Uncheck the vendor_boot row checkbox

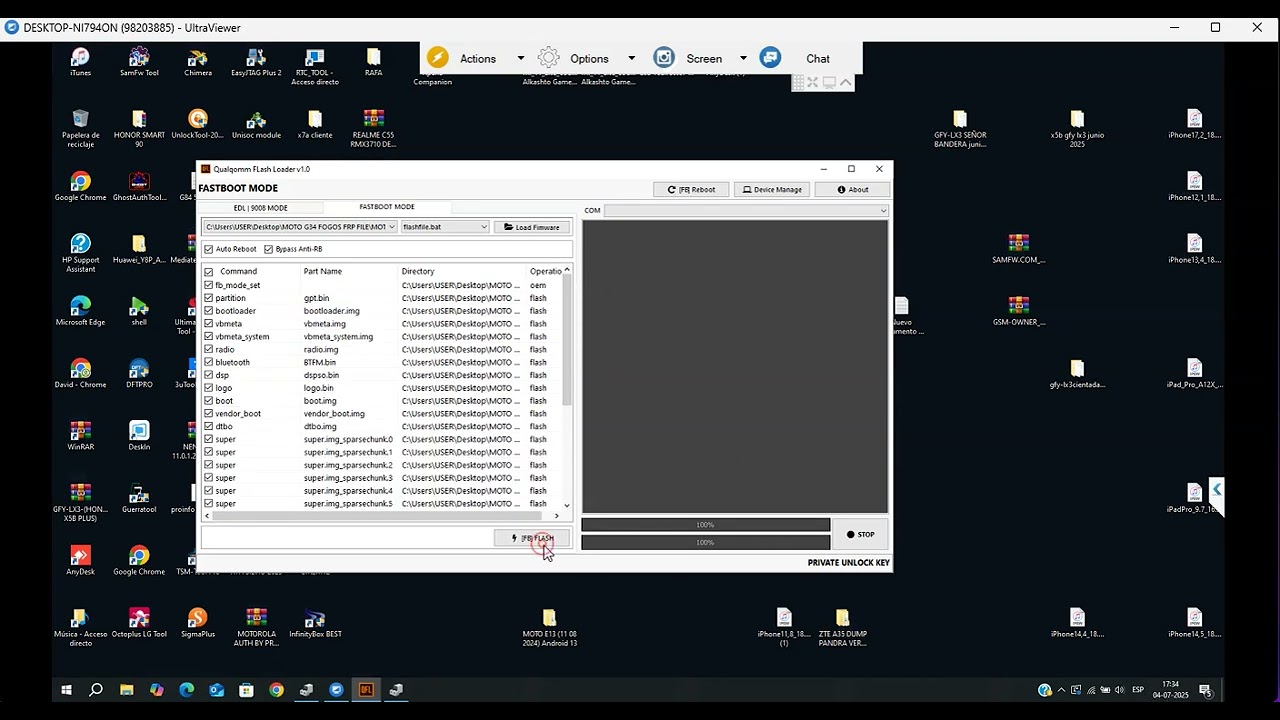(x=209, y=414)
